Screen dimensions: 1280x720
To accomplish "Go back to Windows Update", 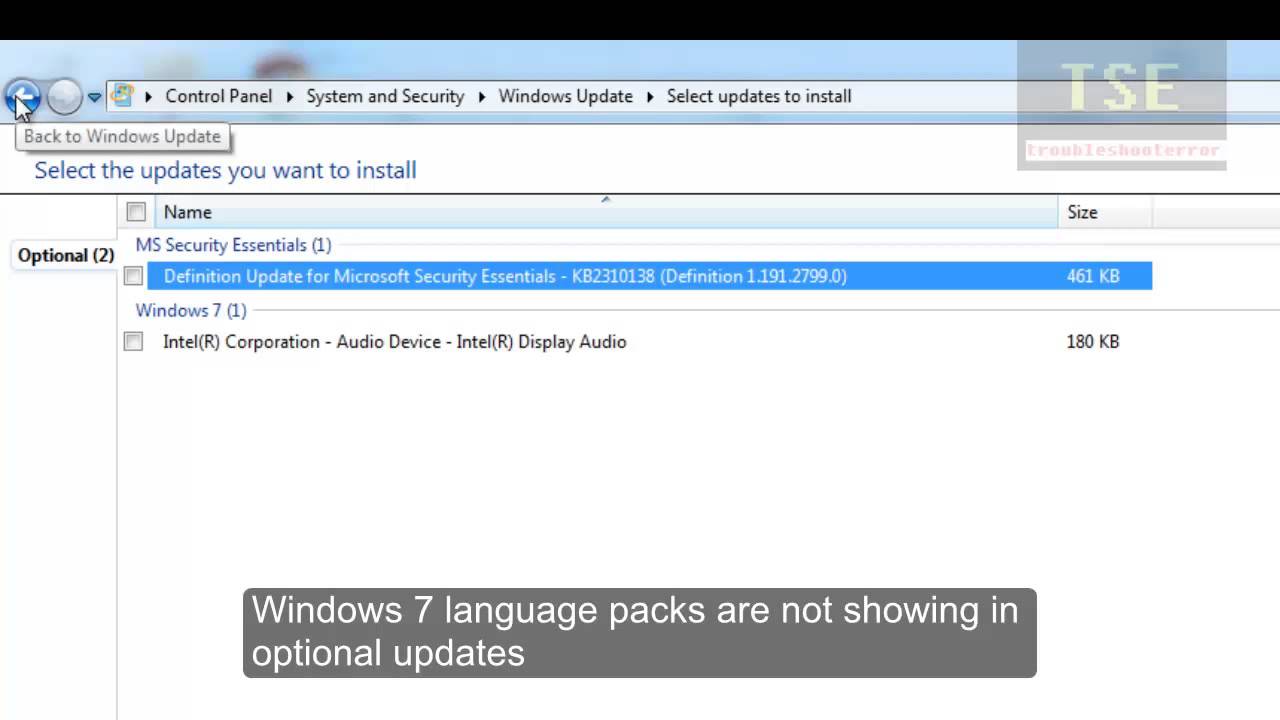I will (22, 97).
